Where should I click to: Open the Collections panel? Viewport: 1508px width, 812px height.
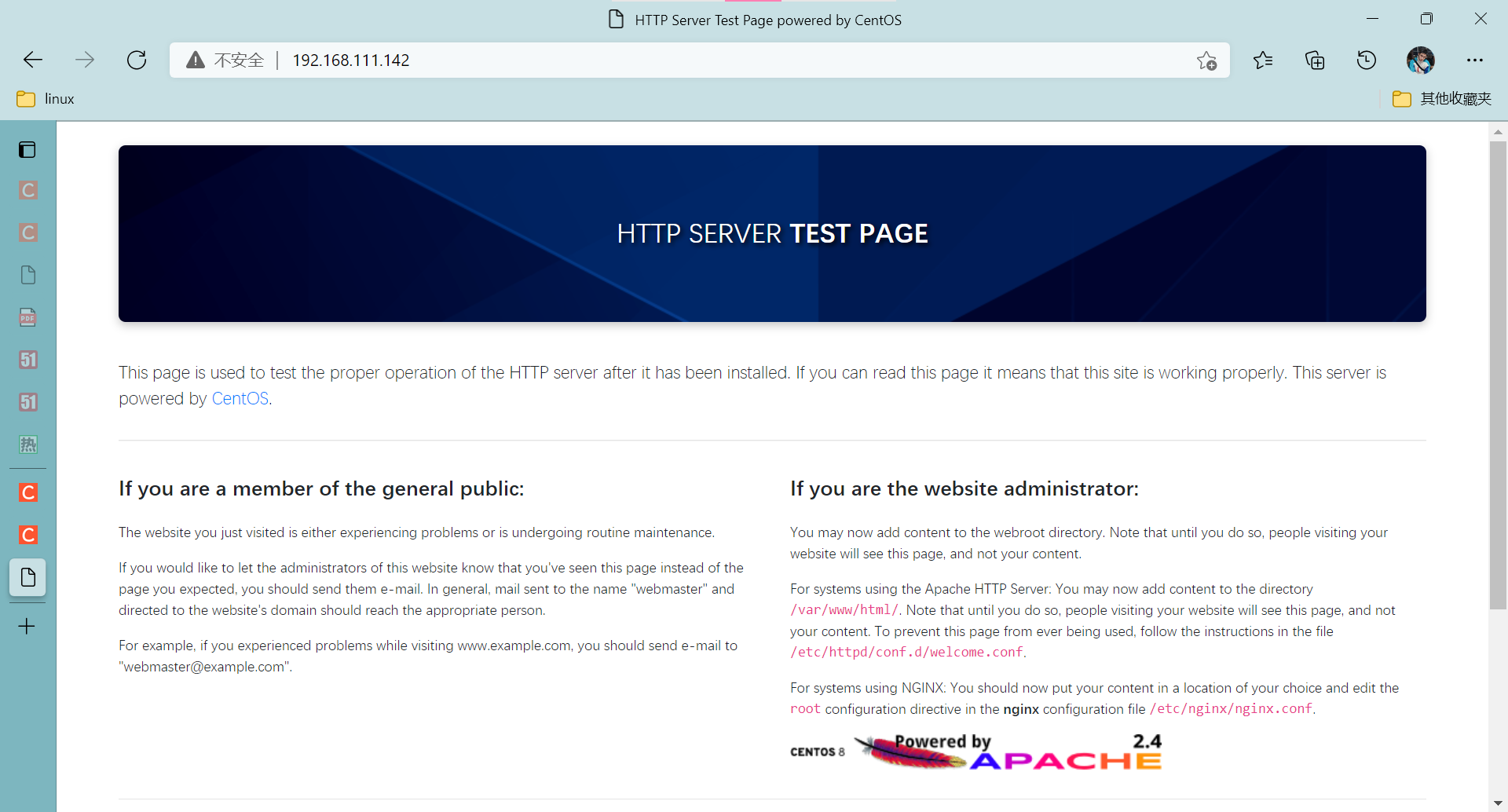[x=1315, y=60]
